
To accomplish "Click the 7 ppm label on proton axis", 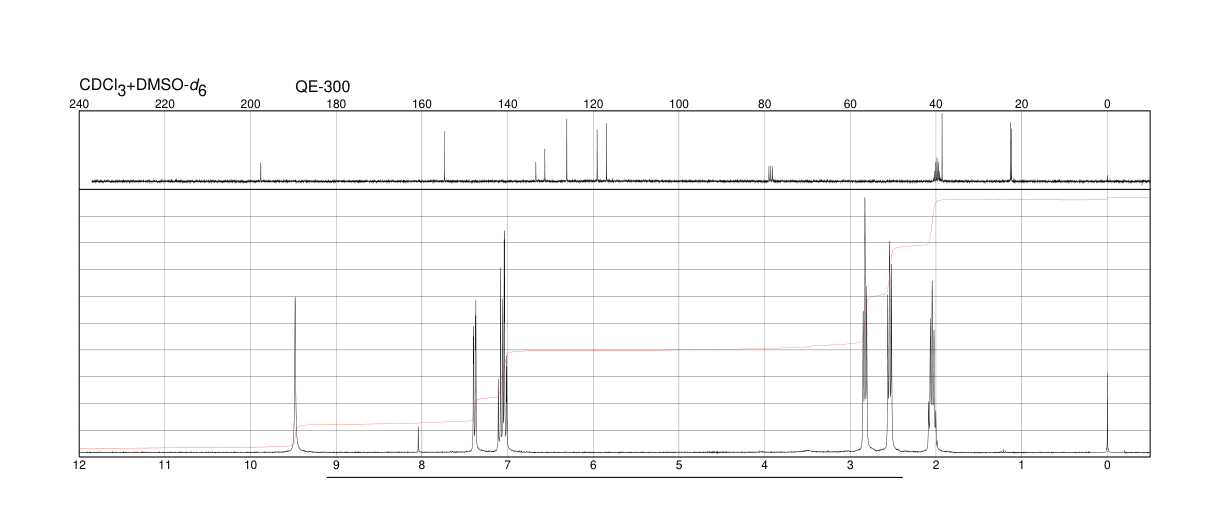I will click(x=507, y=465).
